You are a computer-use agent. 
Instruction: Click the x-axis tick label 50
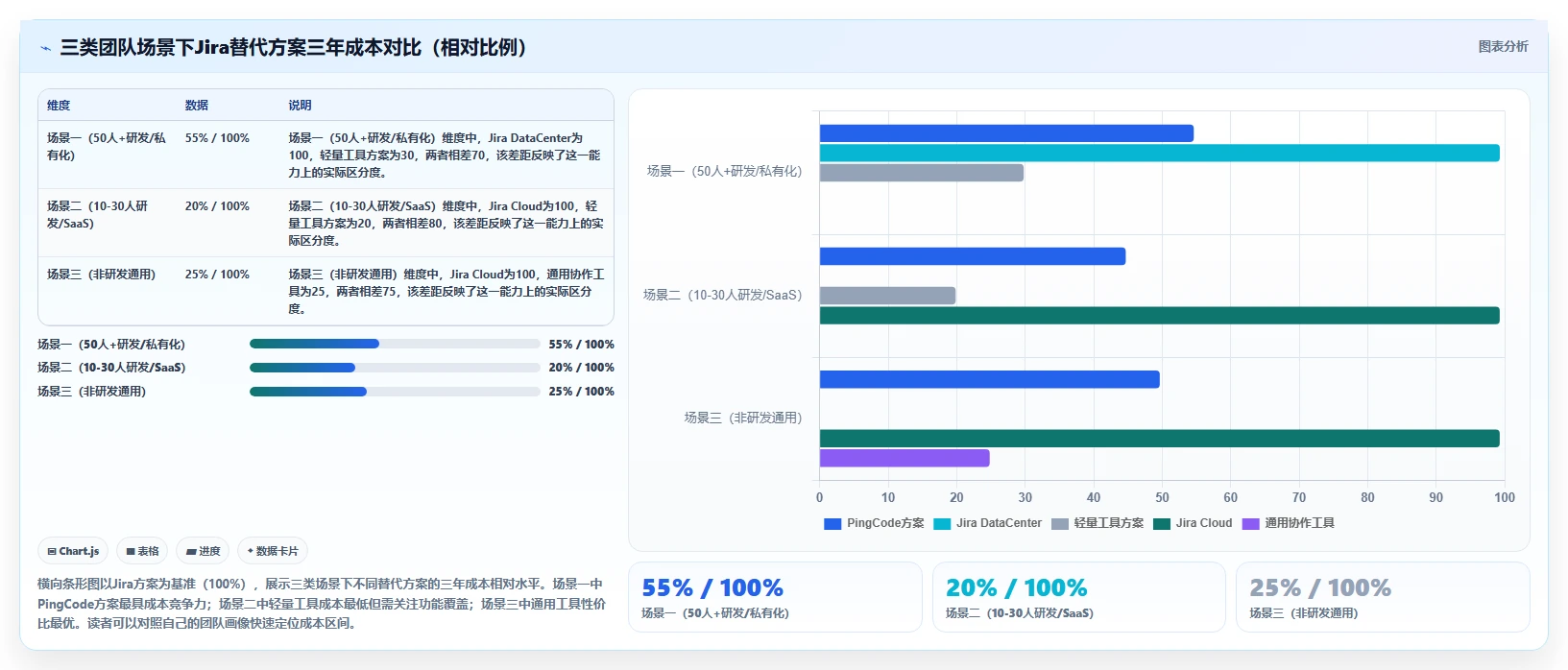click(1162, 498)
